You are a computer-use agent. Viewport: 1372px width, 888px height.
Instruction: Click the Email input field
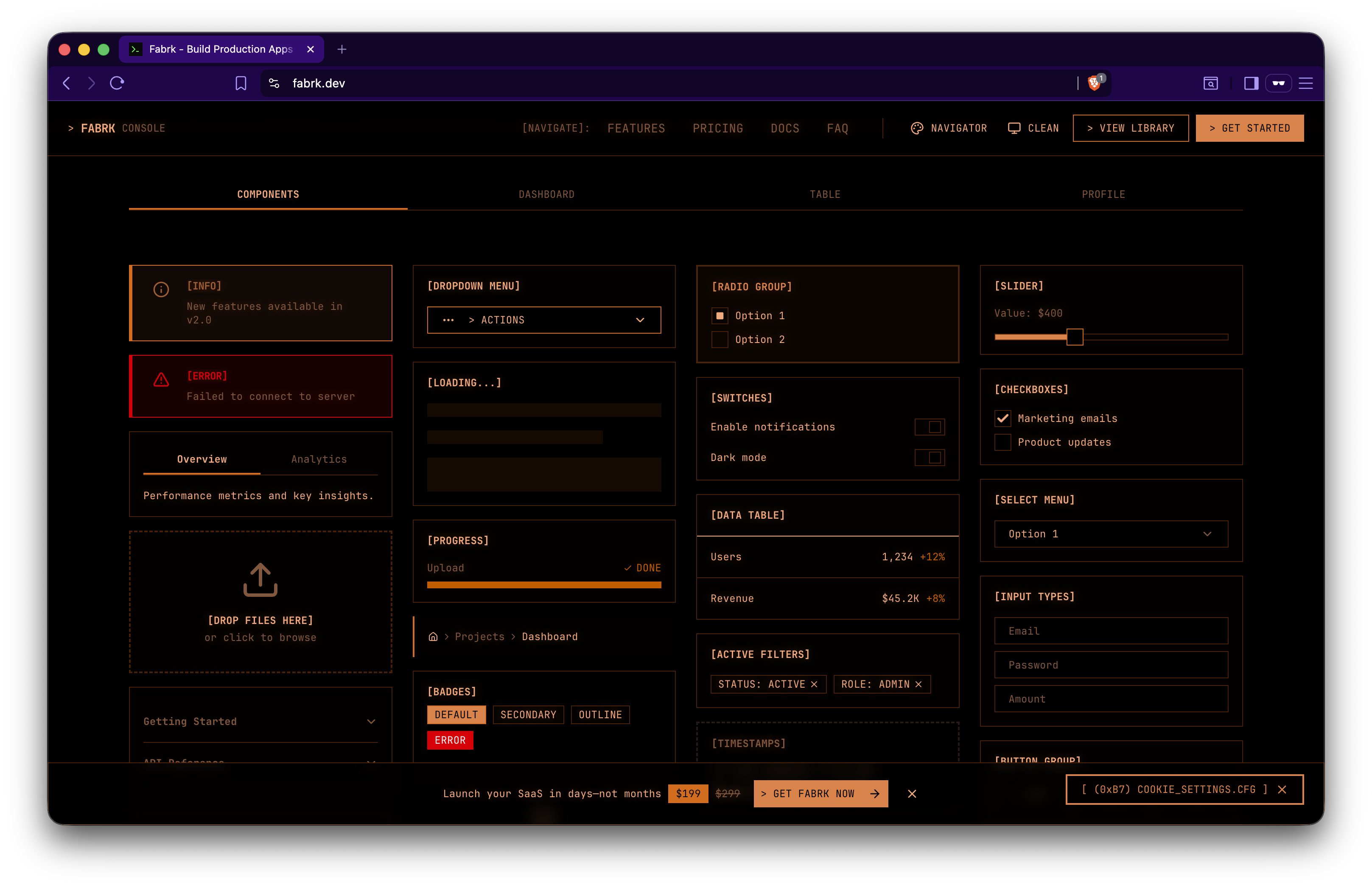point(1110,630)
